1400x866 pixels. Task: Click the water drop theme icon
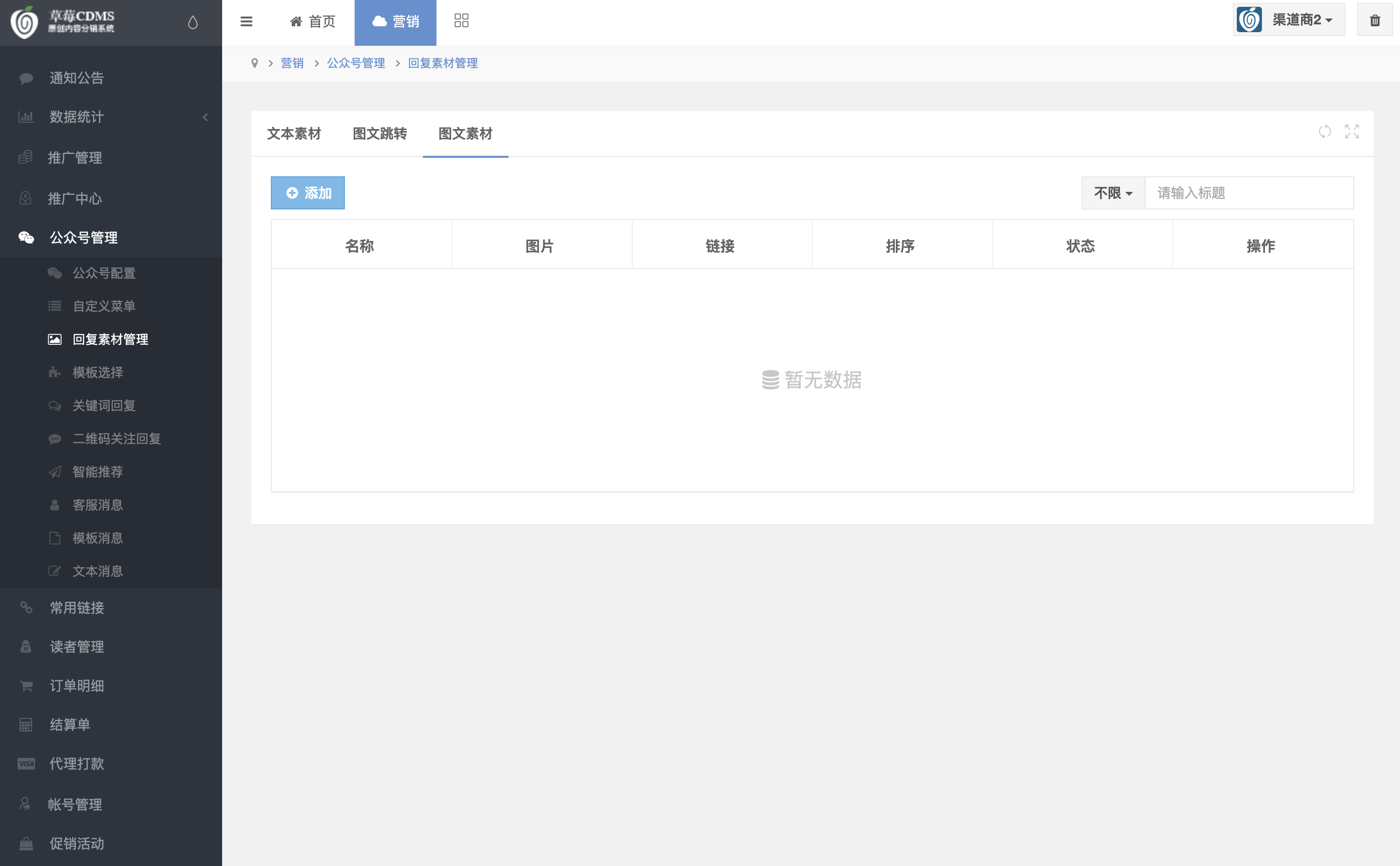tap(193, 22)
